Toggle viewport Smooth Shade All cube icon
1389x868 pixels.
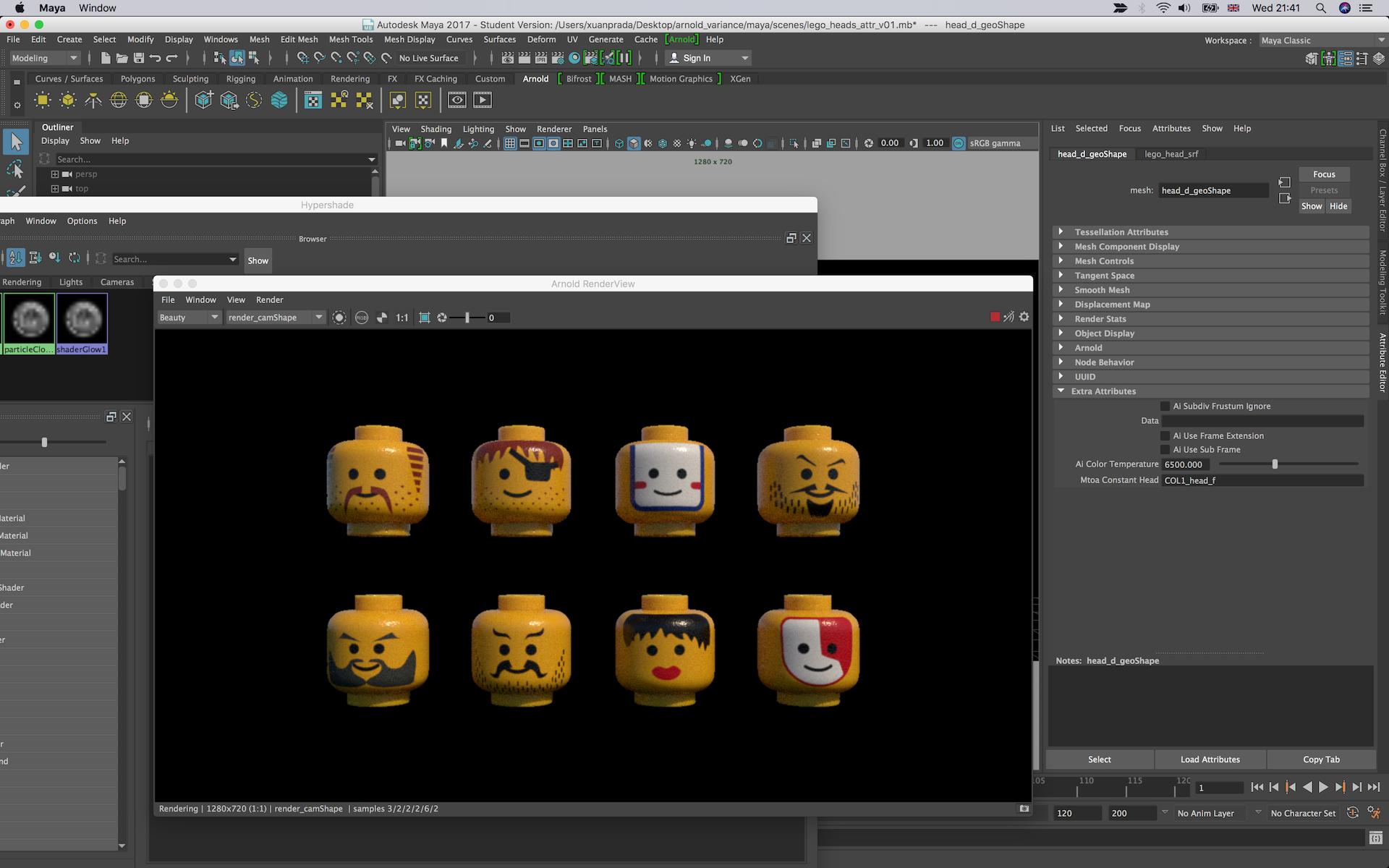(x=634, y=143)
